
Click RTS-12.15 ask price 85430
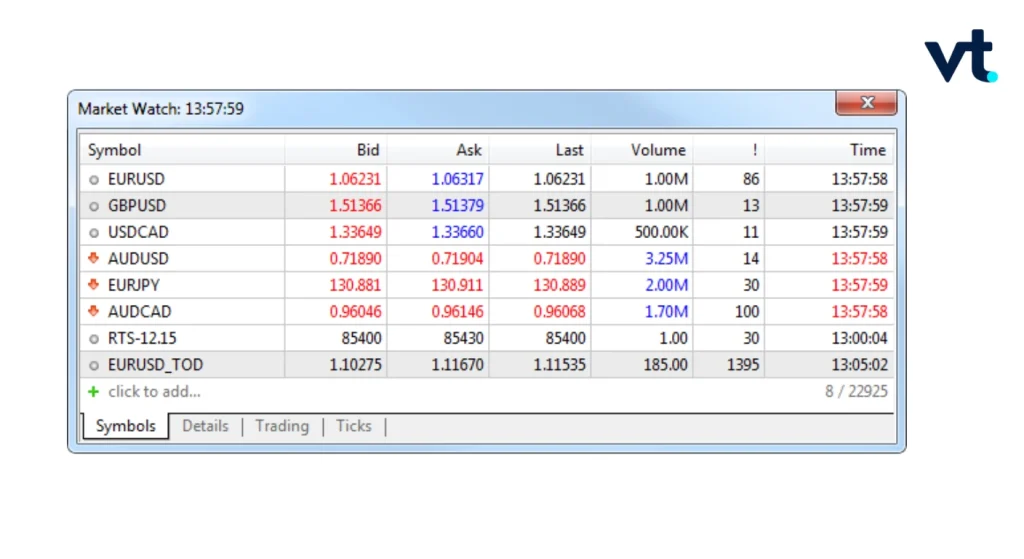463,338
